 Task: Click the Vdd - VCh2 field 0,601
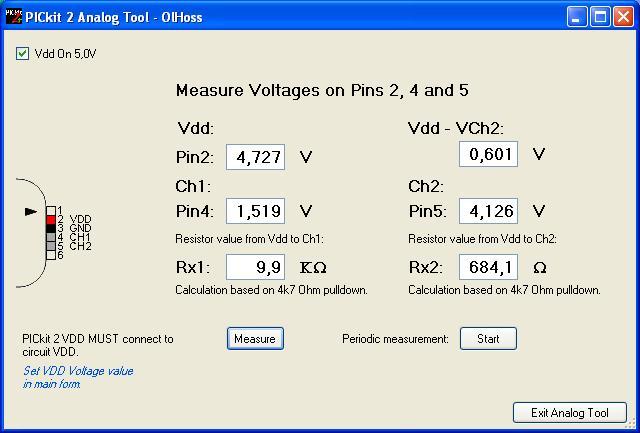click(x=489, y=154)
